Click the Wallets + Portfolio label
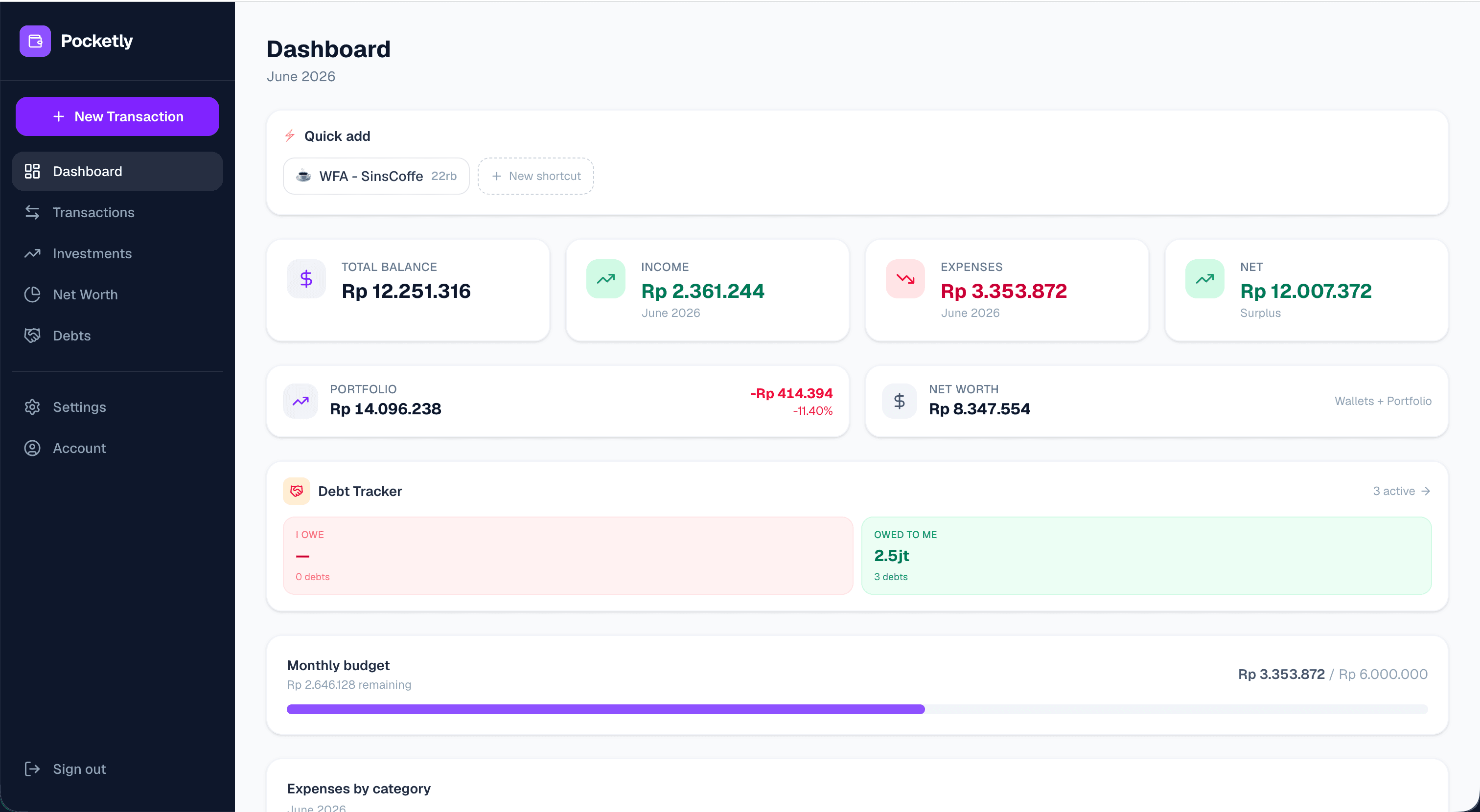 [x=1383, y=401]
